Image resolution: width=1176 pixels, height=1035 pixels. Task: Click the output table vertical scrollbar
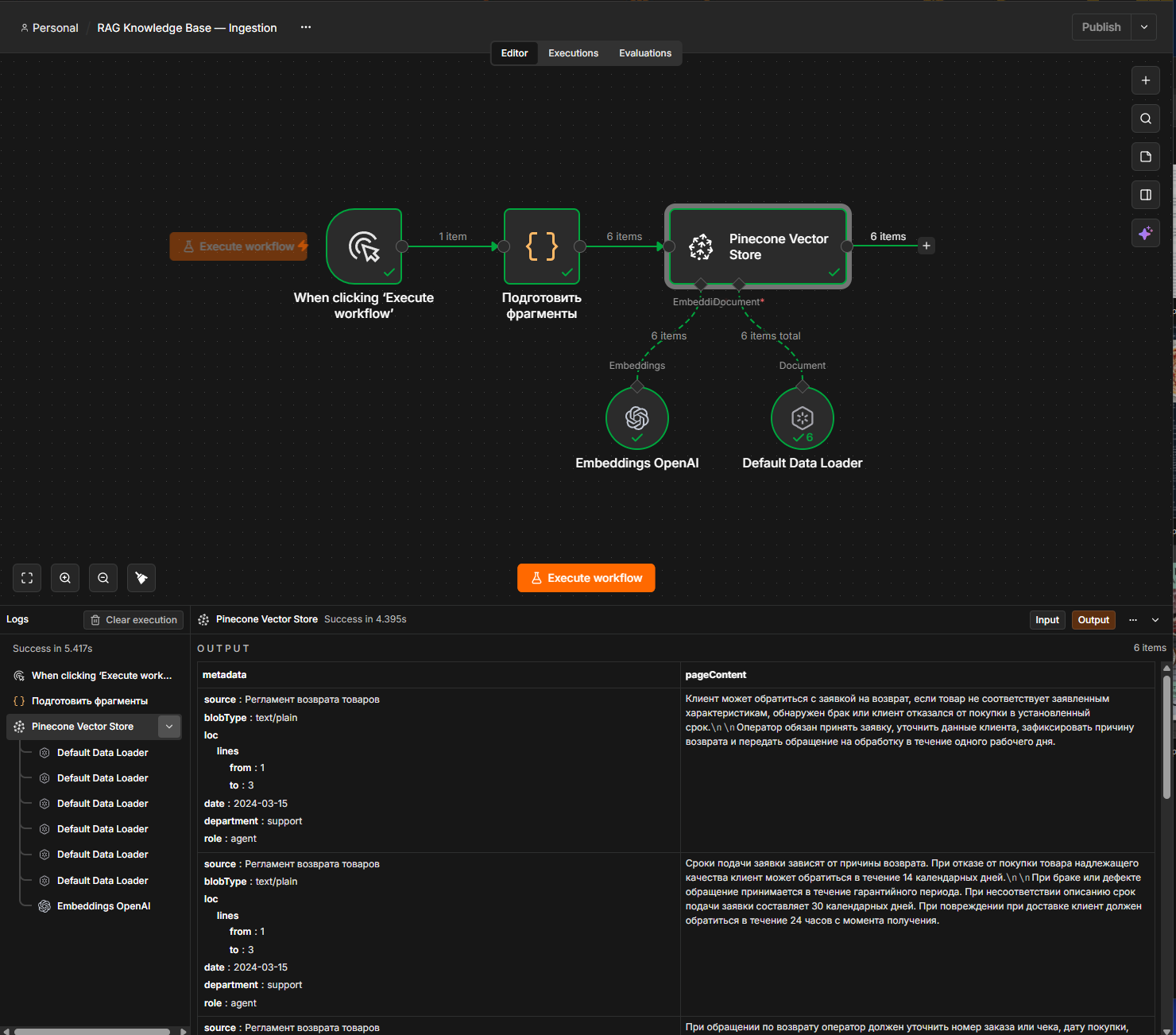(x=1166, y=737)
